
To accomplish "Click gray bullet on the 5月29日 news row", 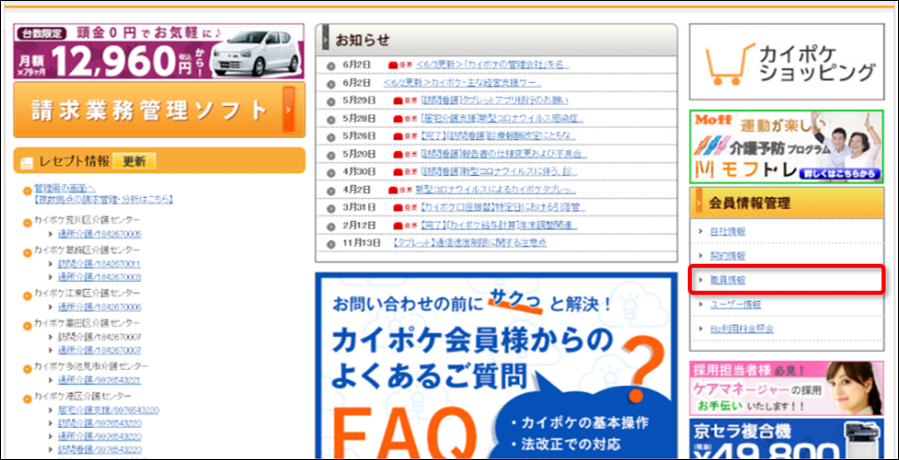I will click(x=330, y=102).
